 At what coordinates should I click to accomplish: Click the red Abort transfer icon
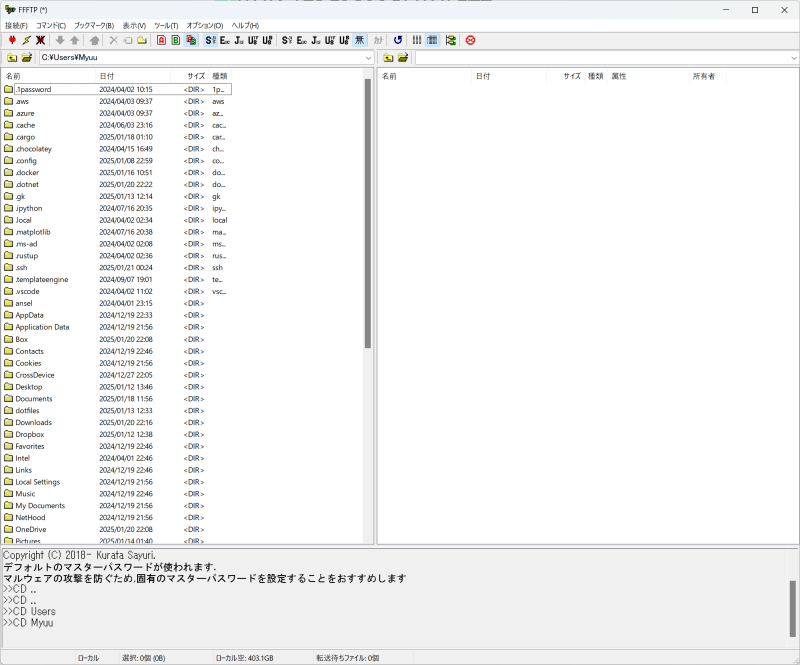coord(470,40)
